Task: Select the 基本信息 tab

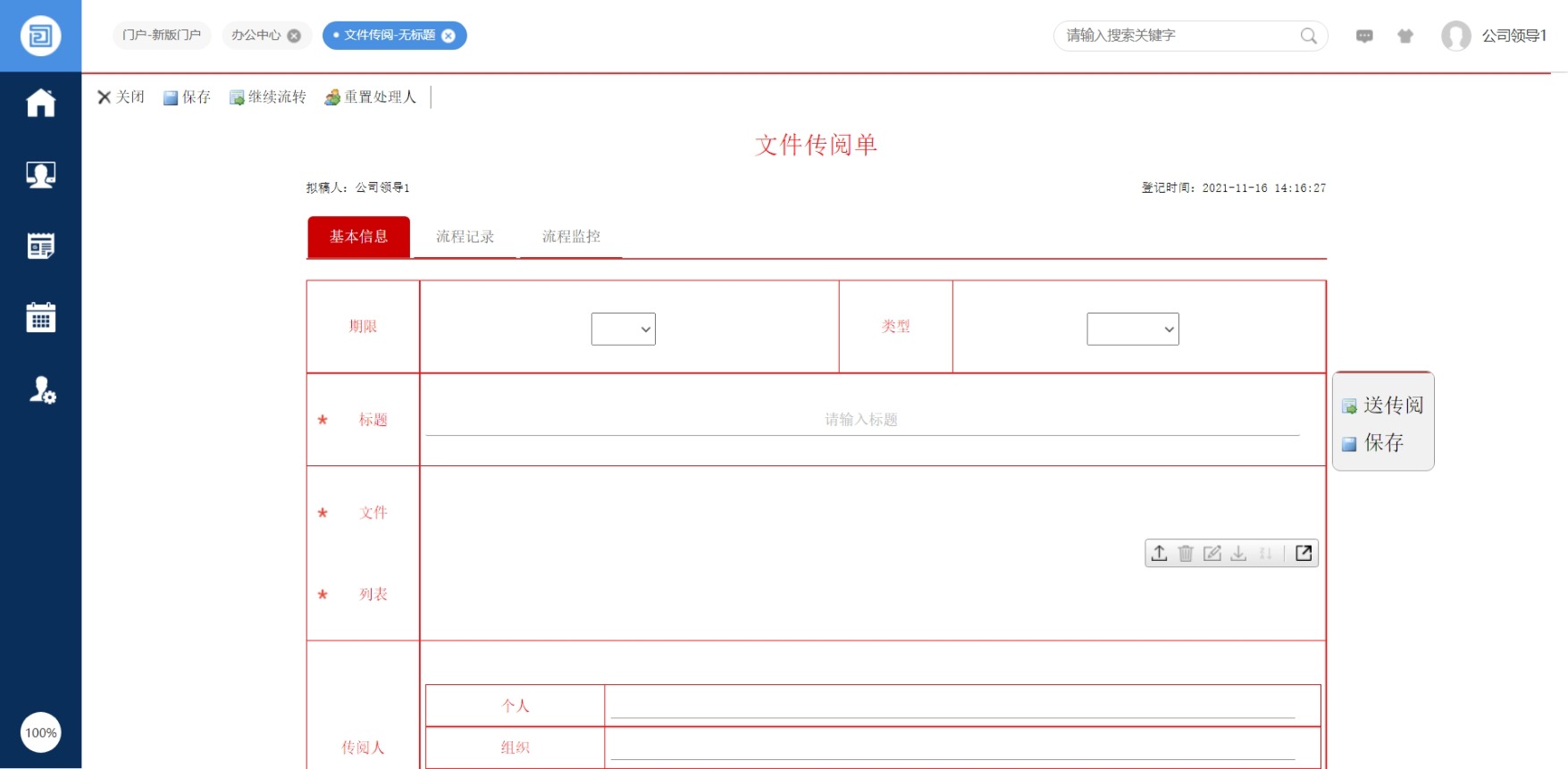Action: pyautogui.click(x=358, y=237)
